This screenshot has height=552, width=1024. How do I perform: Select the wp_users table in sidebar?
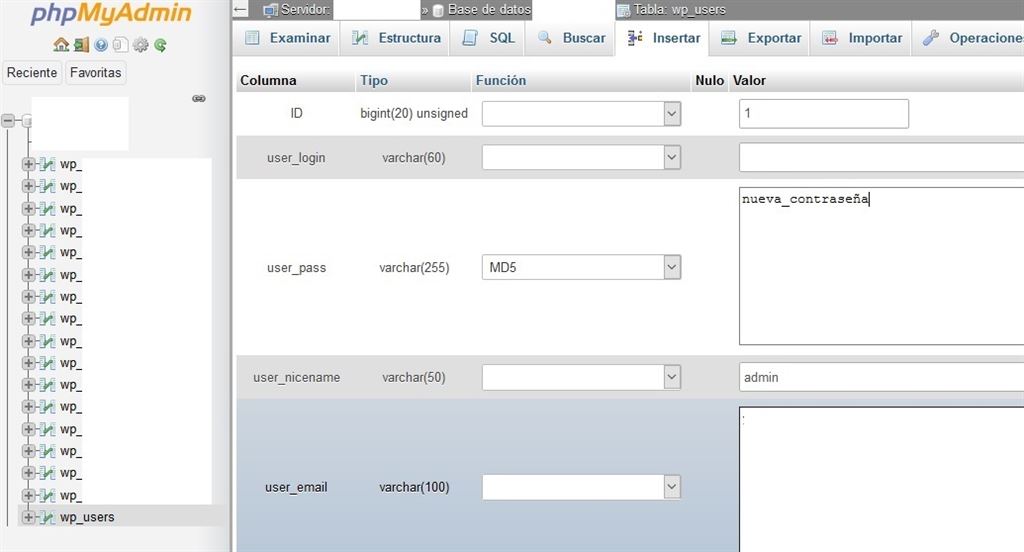87,517
